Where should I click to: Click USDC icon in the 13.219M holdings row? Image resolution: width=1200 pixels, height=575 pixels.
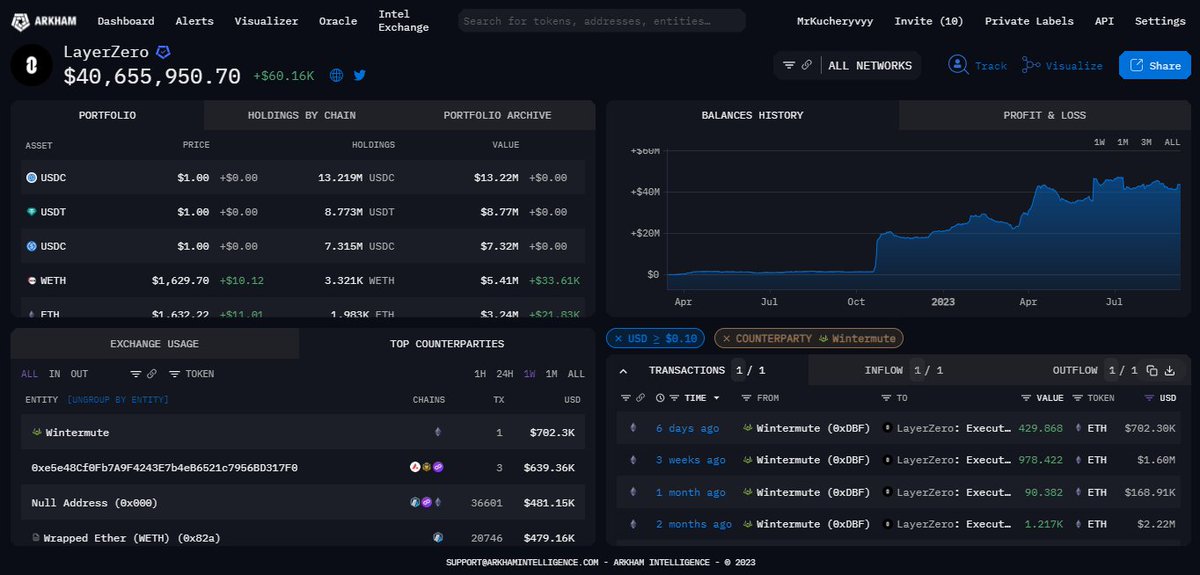31,178
